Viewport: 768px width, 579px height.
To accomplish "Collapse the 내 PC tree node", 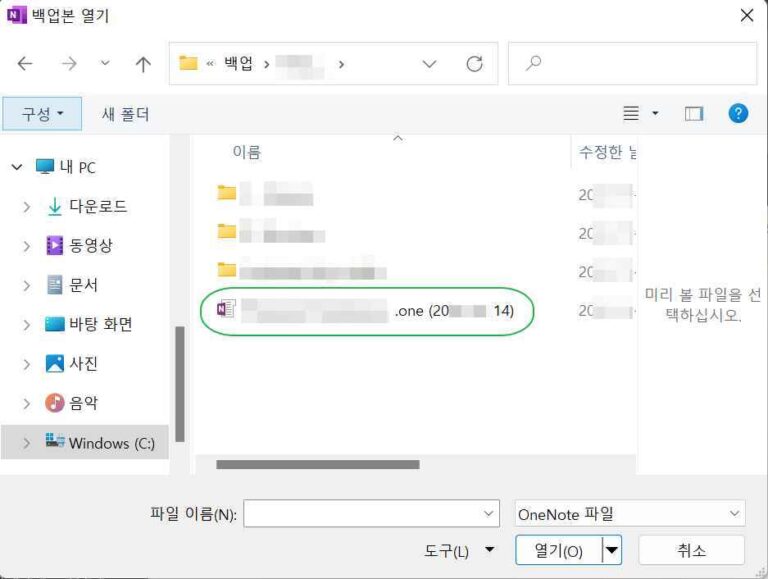I will coord(17,168).
